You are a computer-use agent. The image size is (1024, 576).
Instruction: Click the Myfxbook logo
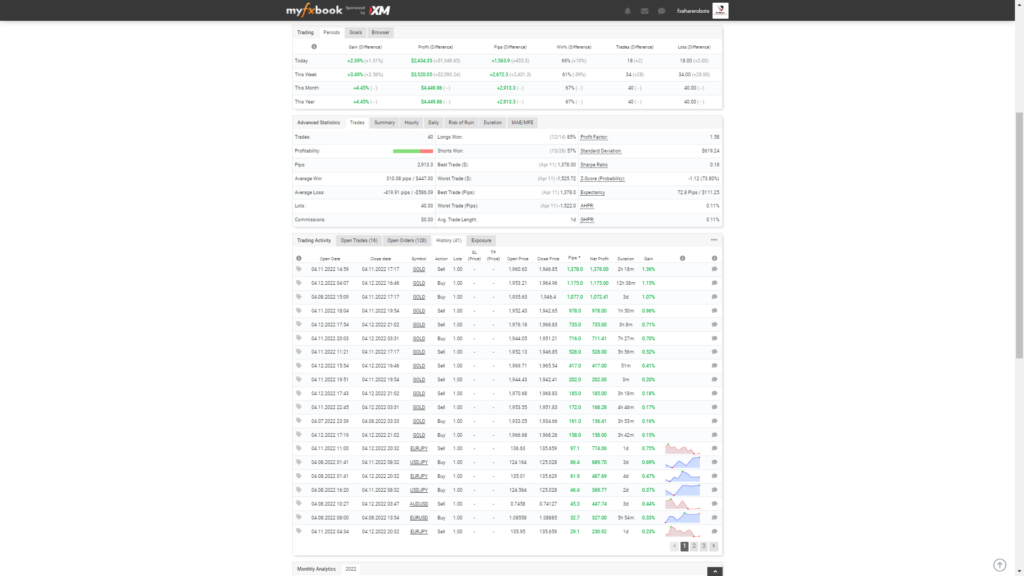tap(314, 10)
